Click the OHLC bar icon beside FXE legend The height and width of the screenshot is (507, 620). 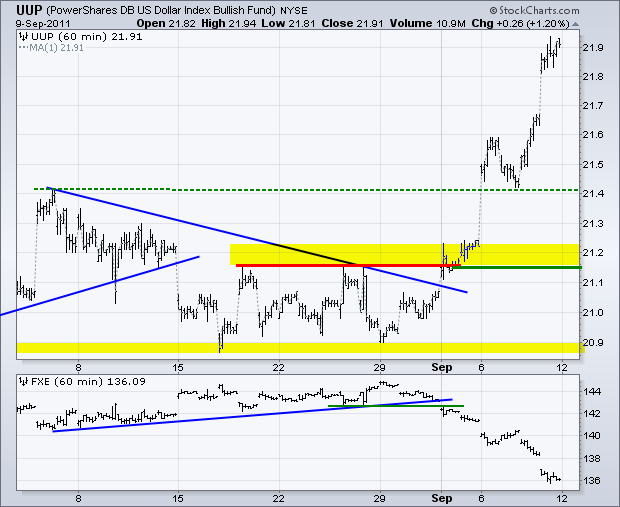click(x=24, y=382)
